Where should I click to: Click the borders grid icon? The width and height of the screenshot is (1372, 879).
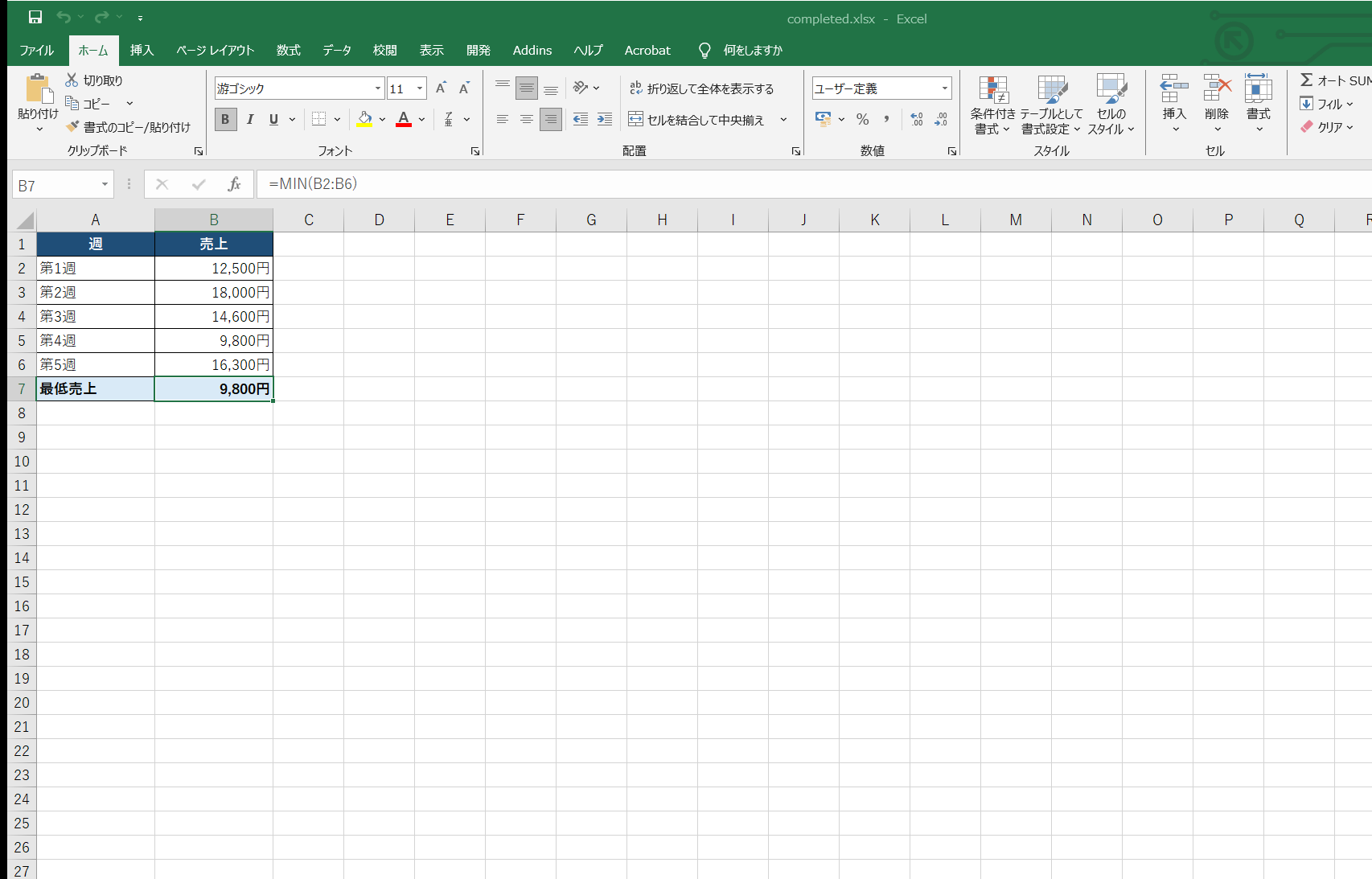click(x=319, y=119)
